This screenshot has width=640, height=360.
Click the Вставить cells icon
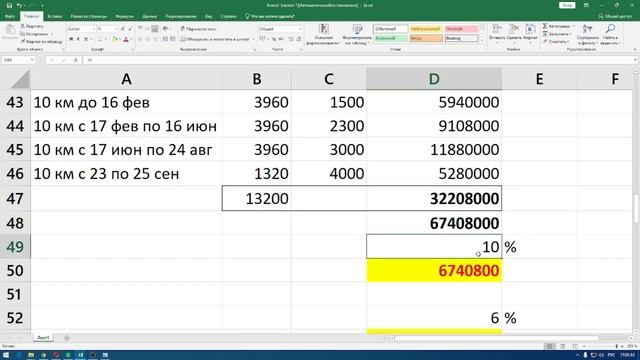497,29
